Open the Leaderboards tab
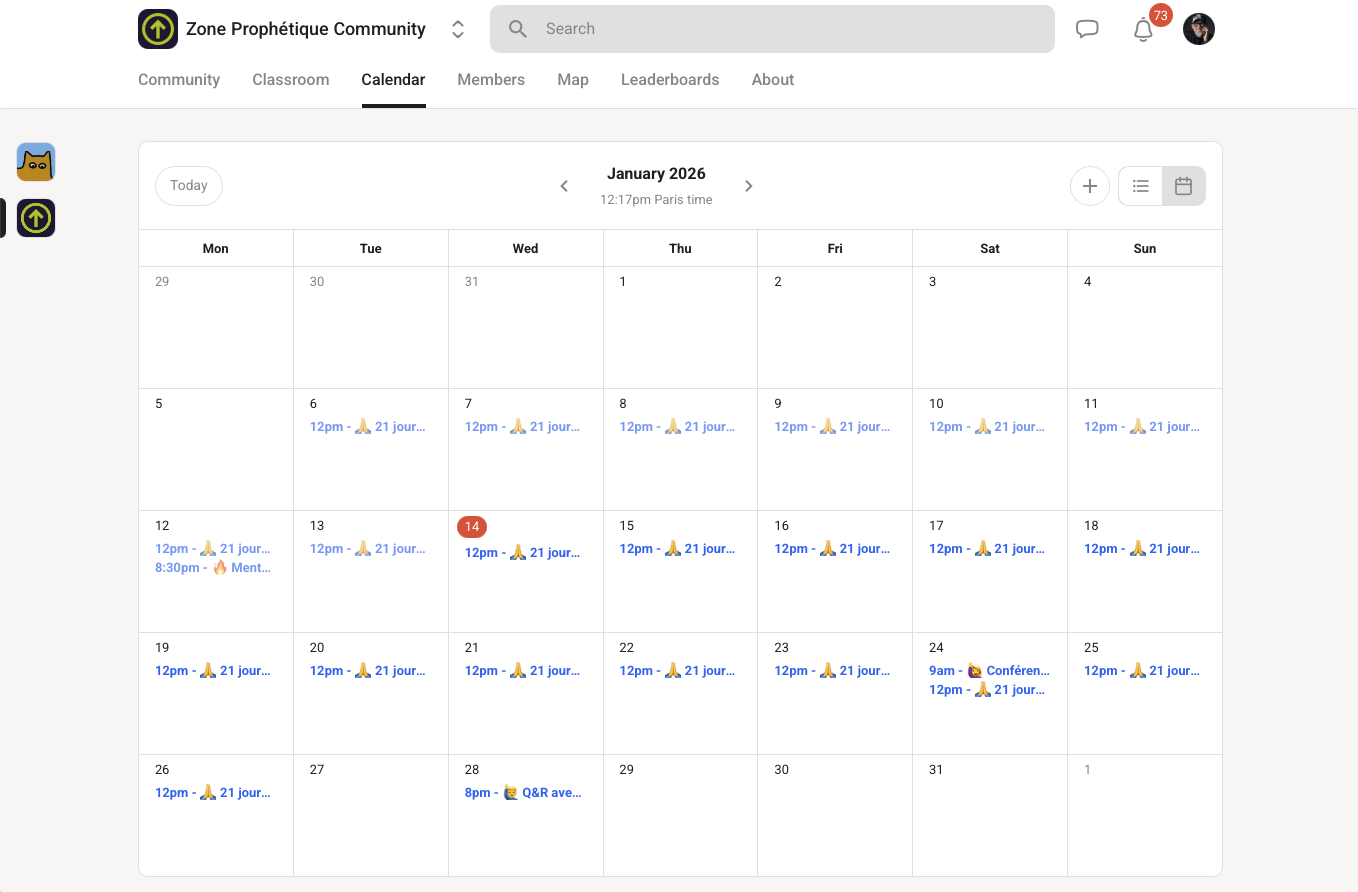1358x892 pixels. pos(669,80)
